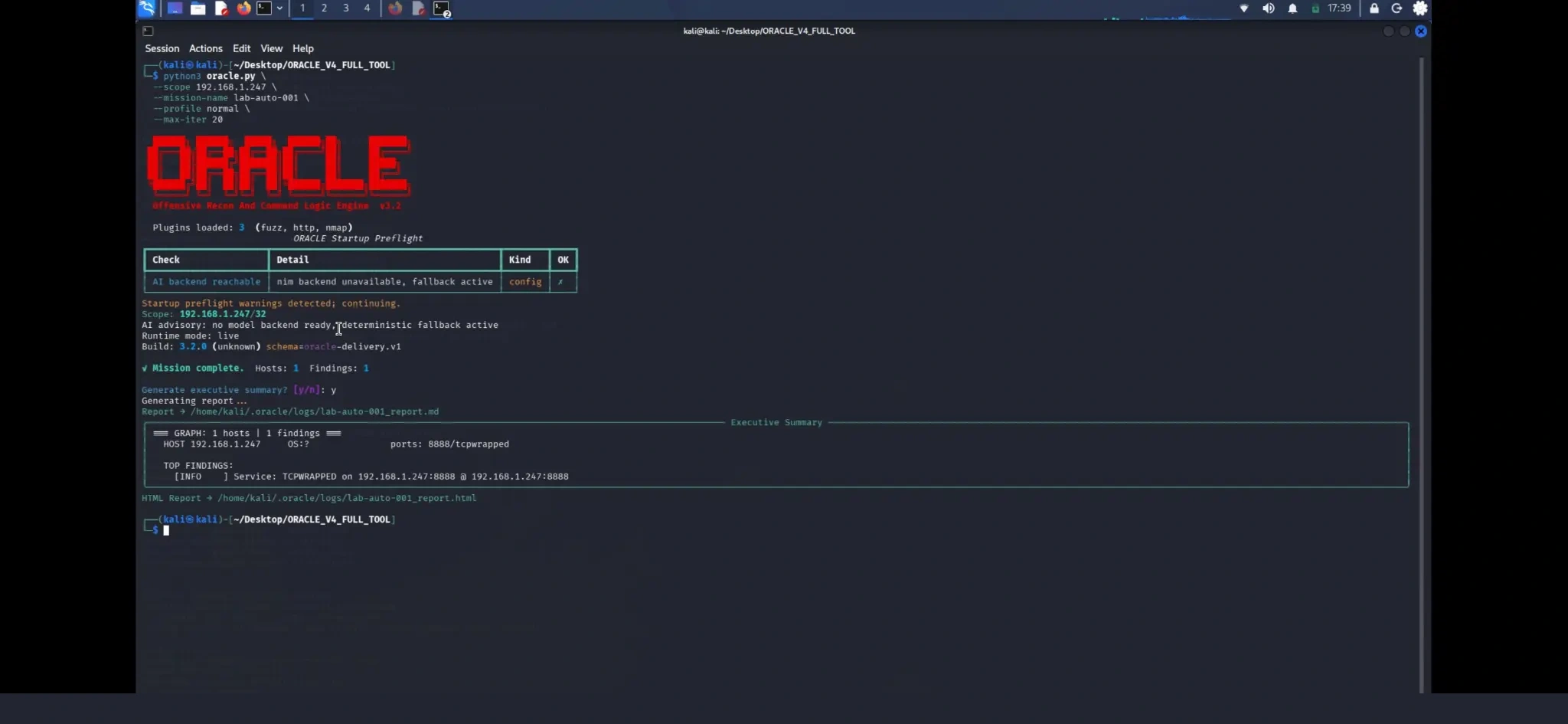Click 'Generate executive summary?' prompt line
The height and width of the screenshot is (724, 1568).
click(239, 390)
